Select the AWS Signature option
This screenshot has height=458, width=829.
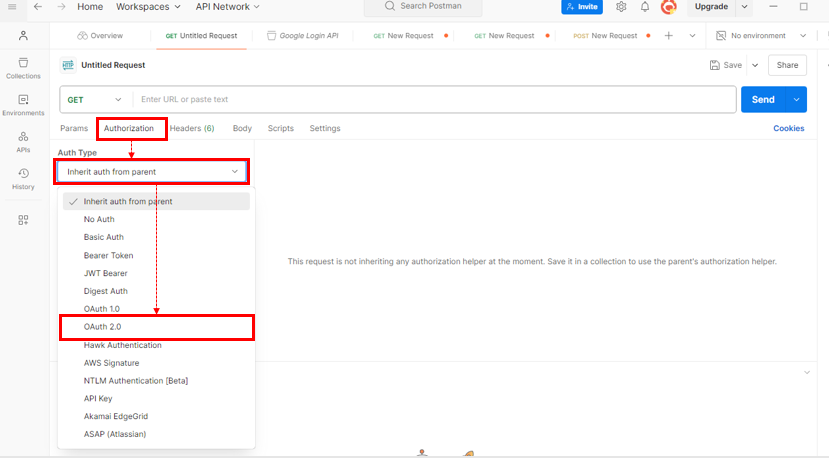[156, 363]
